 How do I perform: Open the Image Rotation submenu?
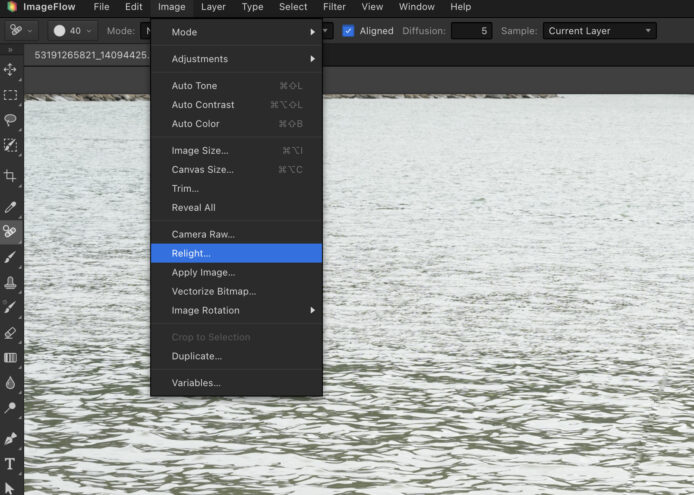[236, 310]
